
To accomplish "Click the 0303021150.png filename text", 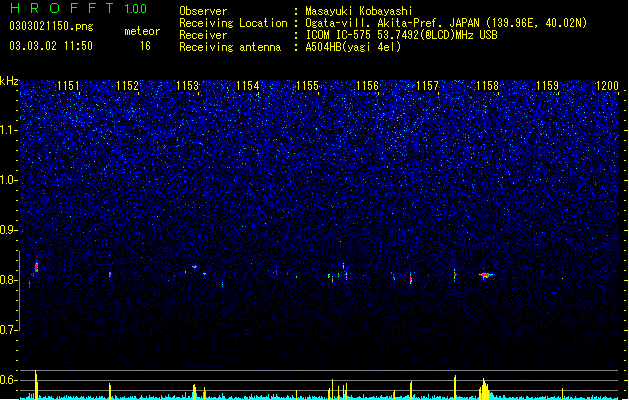I will [x=51, y=26].
